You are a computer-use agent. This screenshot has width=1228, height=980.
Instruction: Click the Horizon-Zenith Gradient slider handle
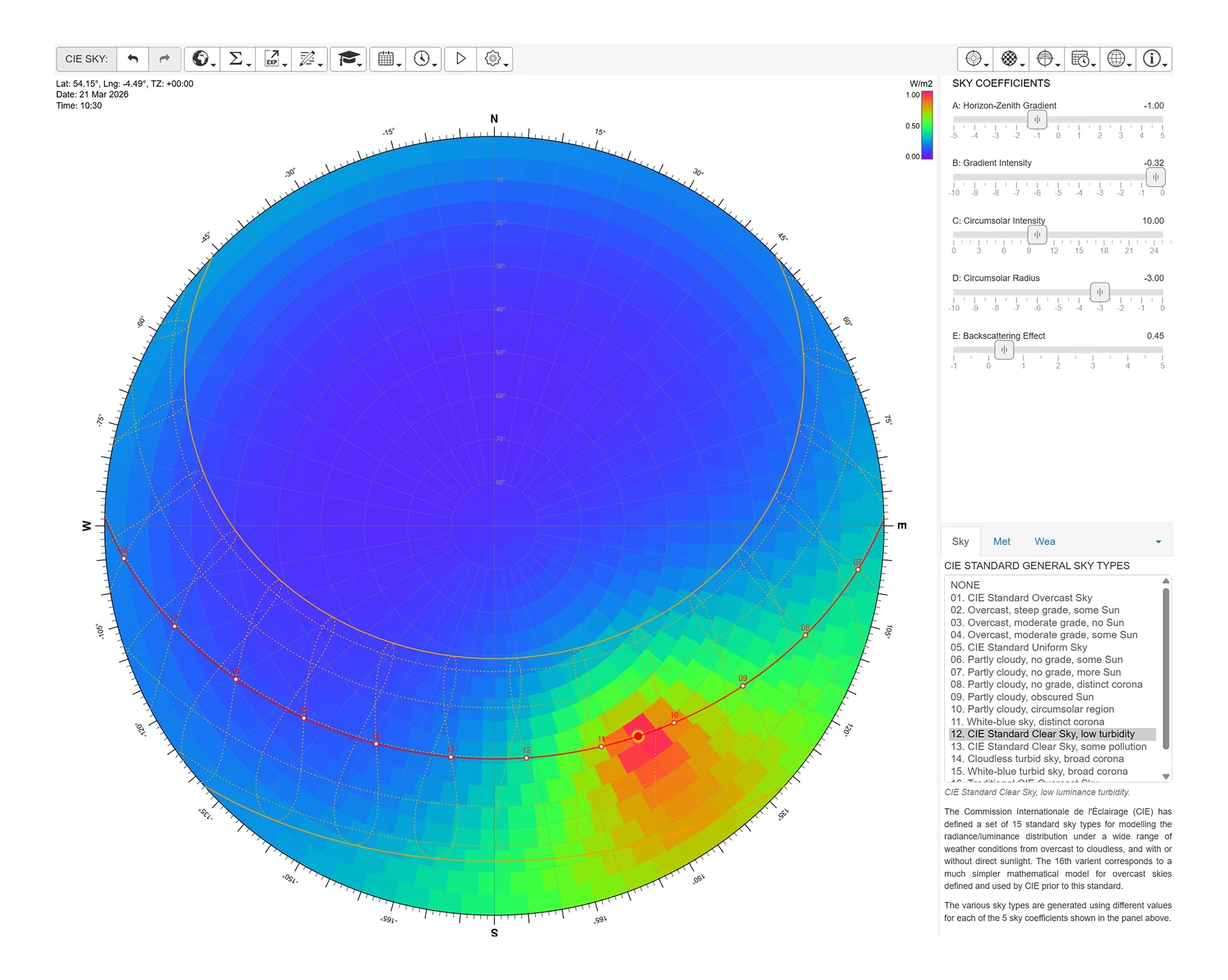click(x=1037, y=120)
